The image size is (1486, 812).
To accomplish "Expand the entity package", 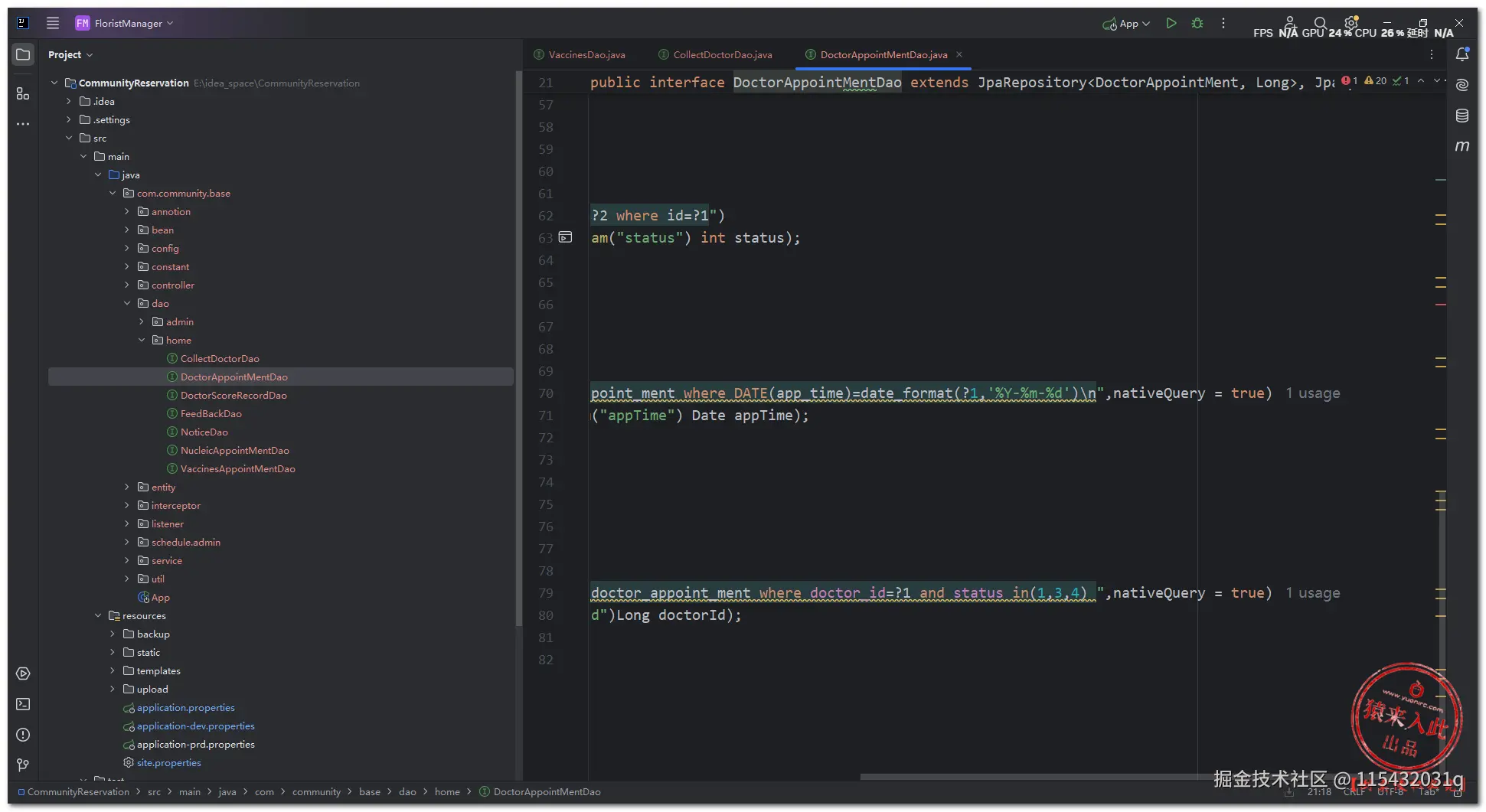I will coord(127,488).
